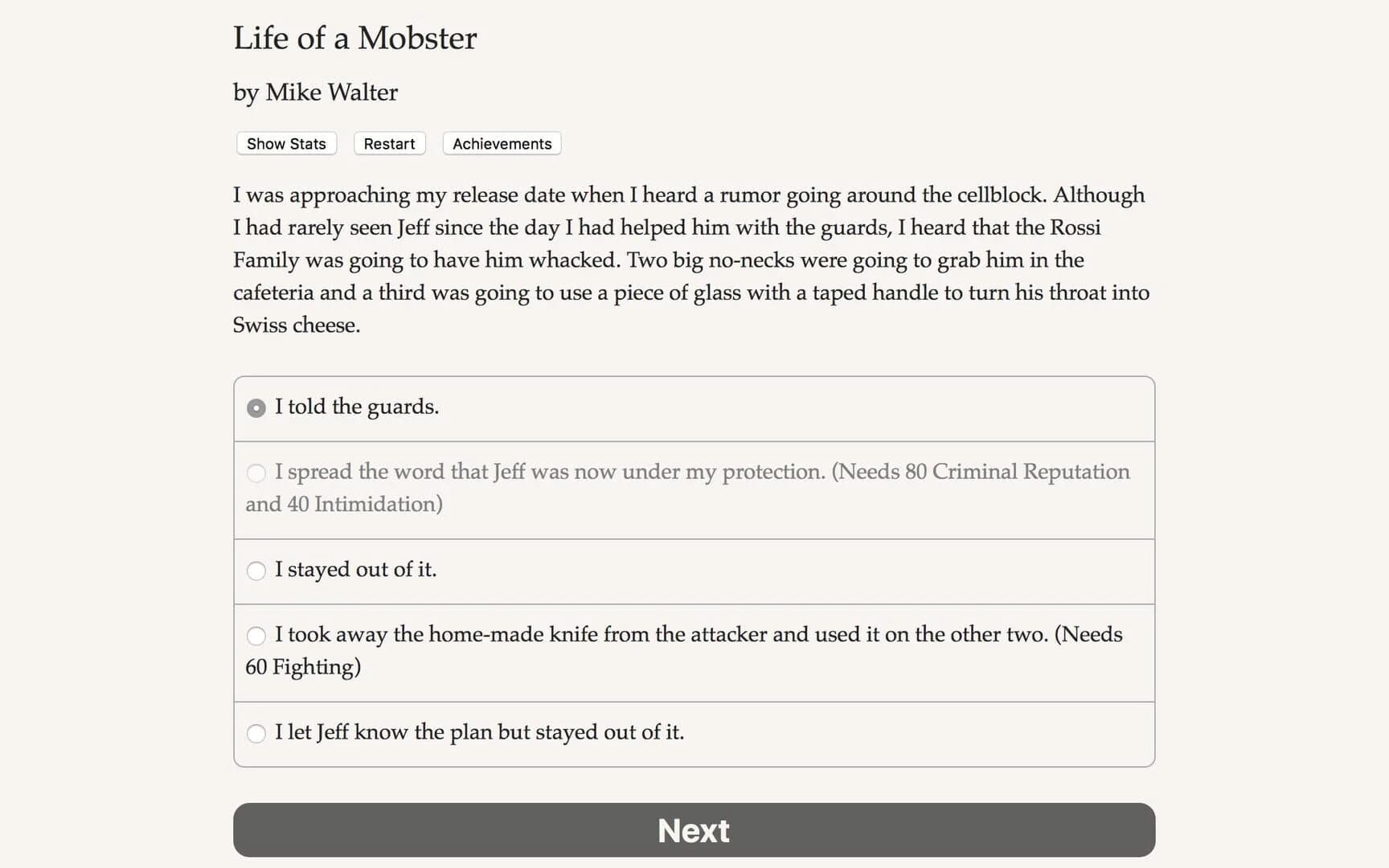Click the author name "by Mike Walter"
This screenshot has width=1389, height=868.
point(314,92)
